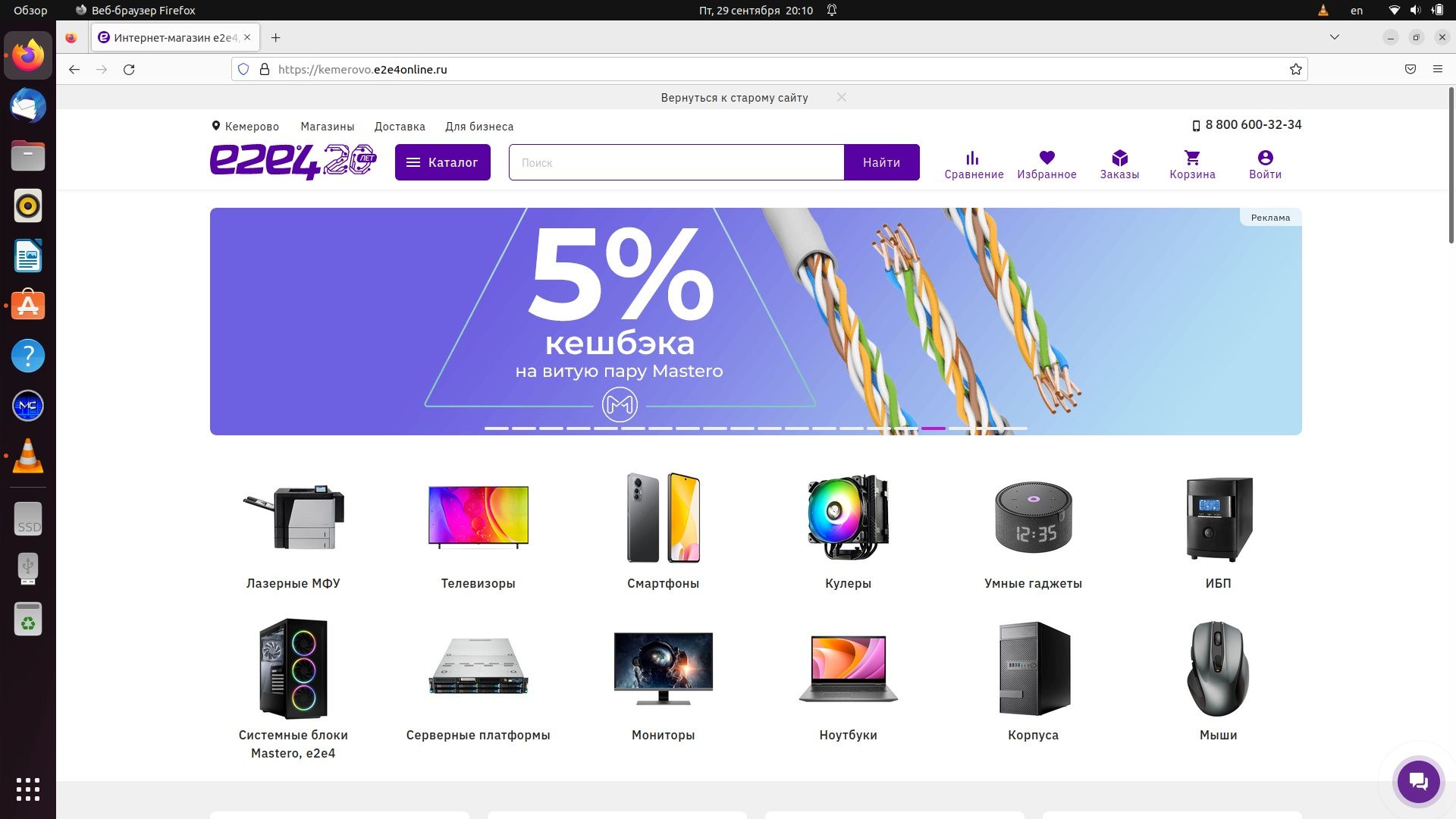Open the Firefox View pinned icon
Viewport: 1456px width, 819px height.
[x=71, y=37]
